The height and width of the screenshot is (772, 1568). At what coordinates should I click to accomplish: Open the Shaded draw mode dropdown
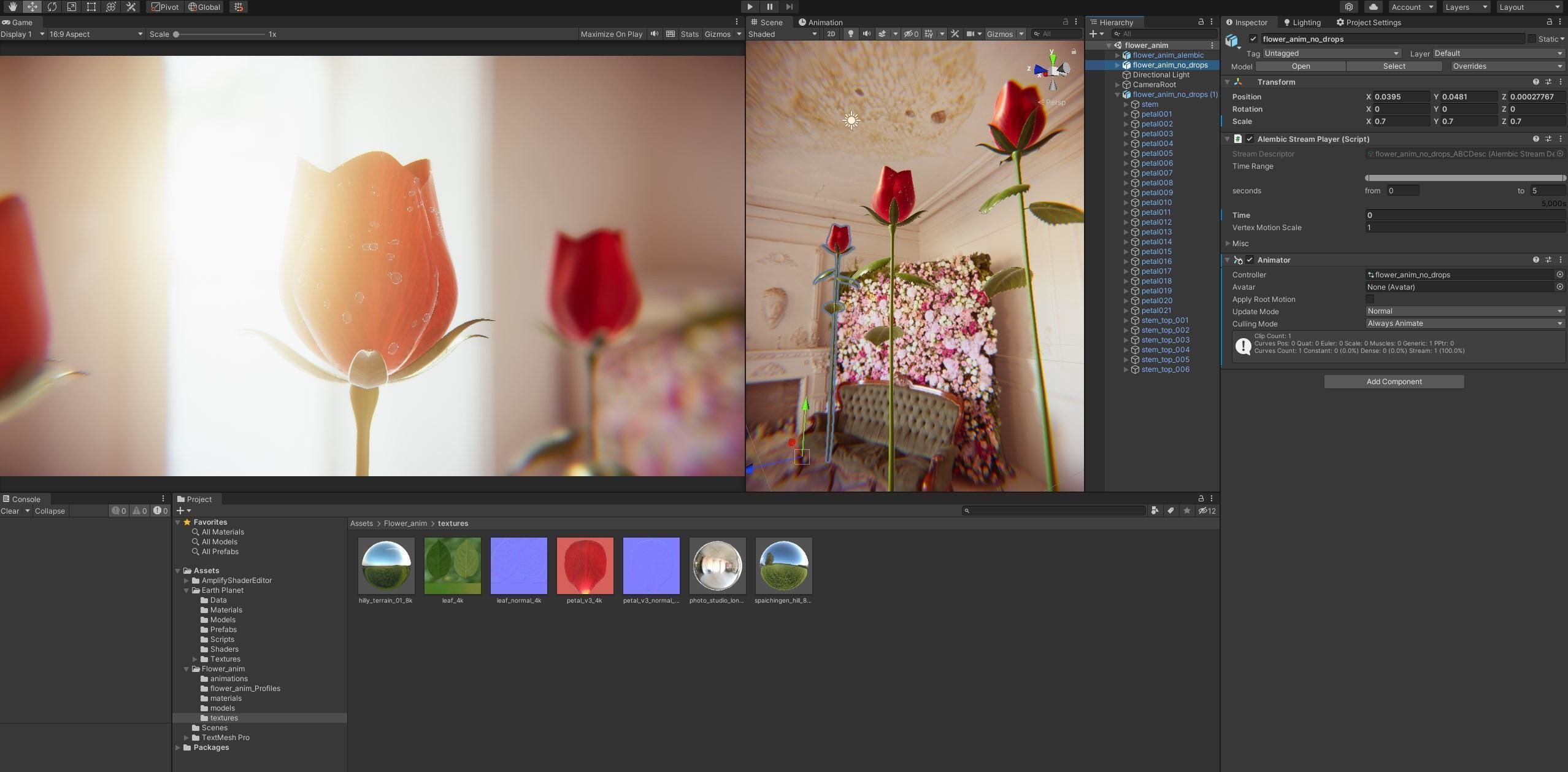782,34
